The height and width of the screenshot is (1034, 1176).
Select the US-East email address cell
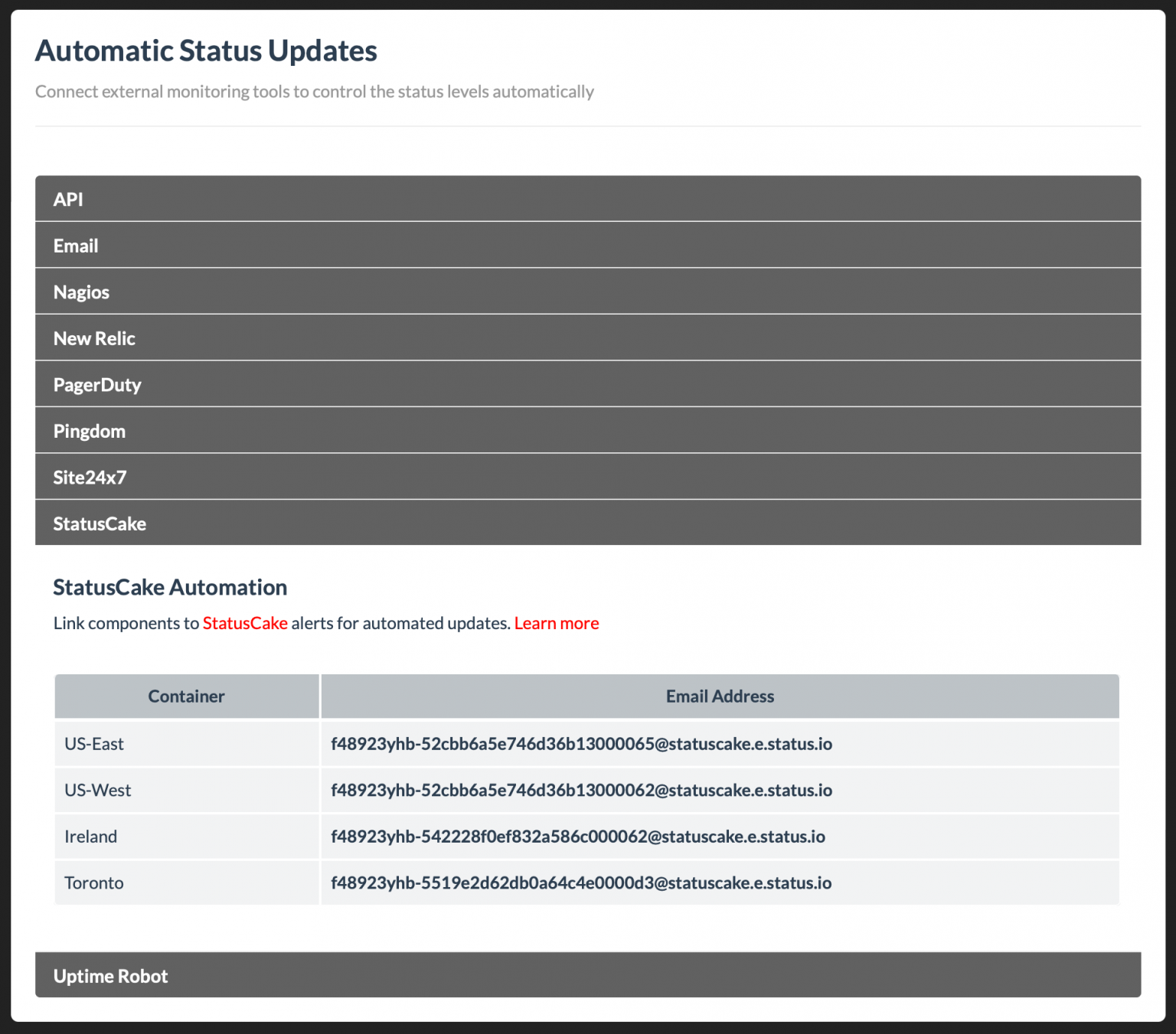[581, 743]
